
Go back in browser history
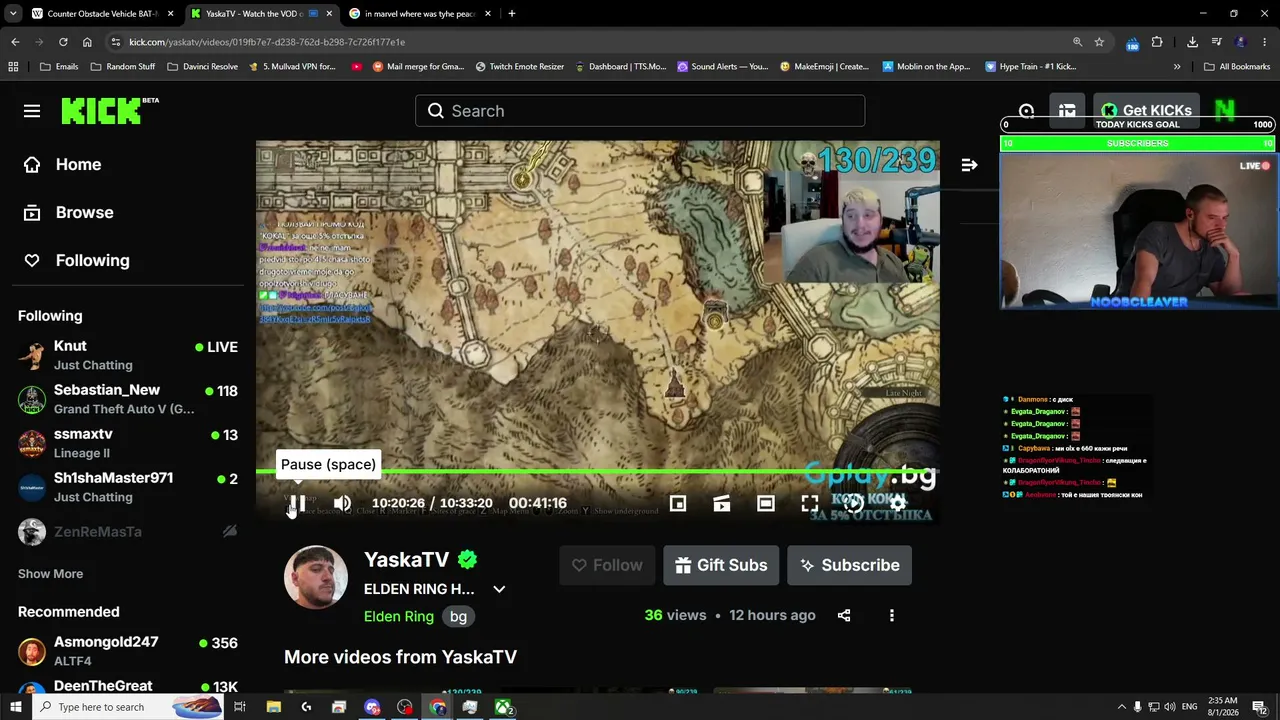(x=15, y=42)
